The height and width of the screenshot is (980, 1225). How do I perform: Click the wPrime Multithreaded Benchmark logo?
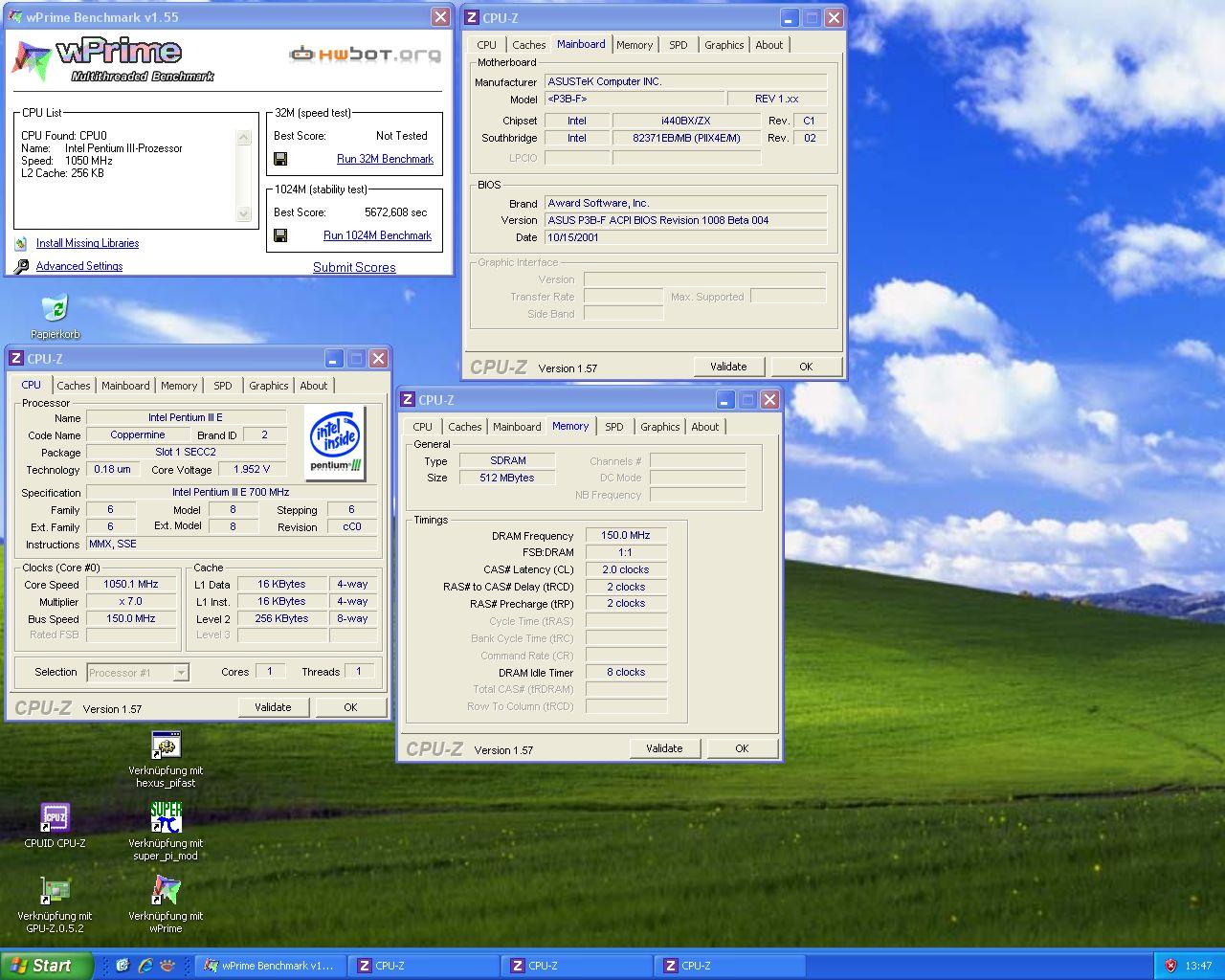click(113, 60)
